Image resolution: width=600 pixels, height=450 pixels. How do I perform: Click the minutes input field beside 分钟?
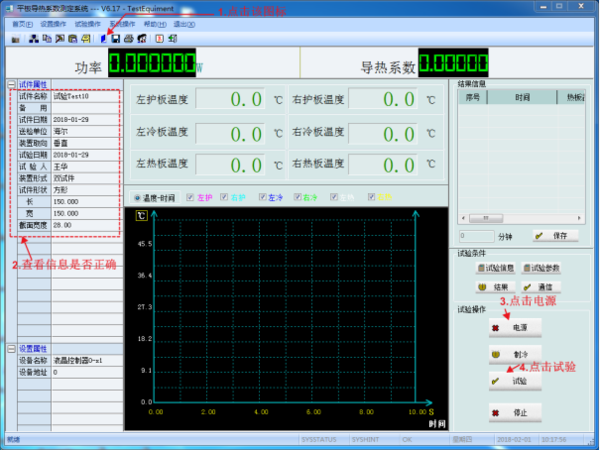pyautogui.click(x=476, y=236)
